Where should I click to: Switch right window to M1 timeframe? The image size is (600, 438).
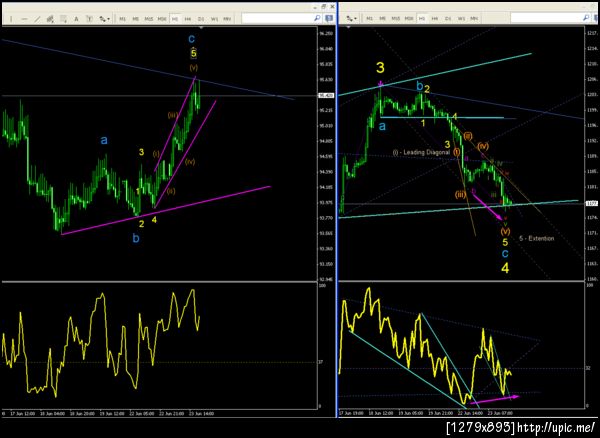(369, 18)
